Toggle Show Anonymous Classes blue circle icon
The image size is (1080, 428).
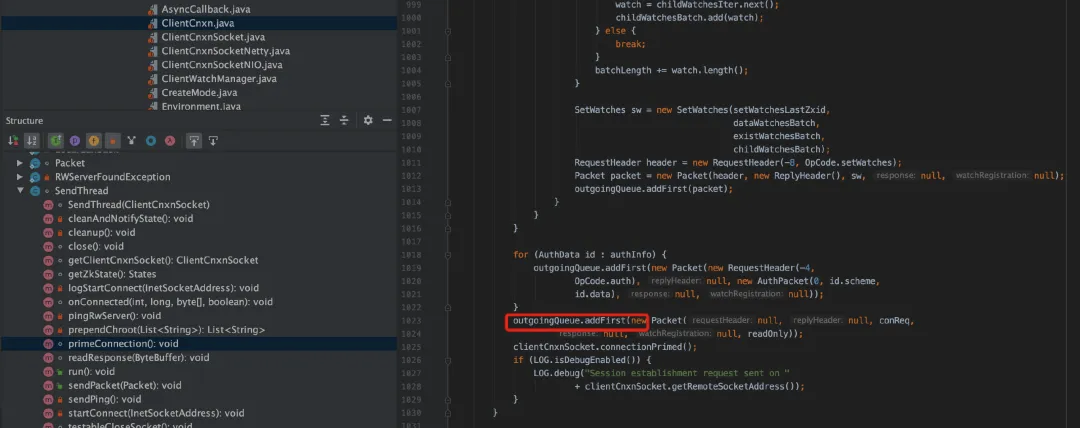click(151, 141)
